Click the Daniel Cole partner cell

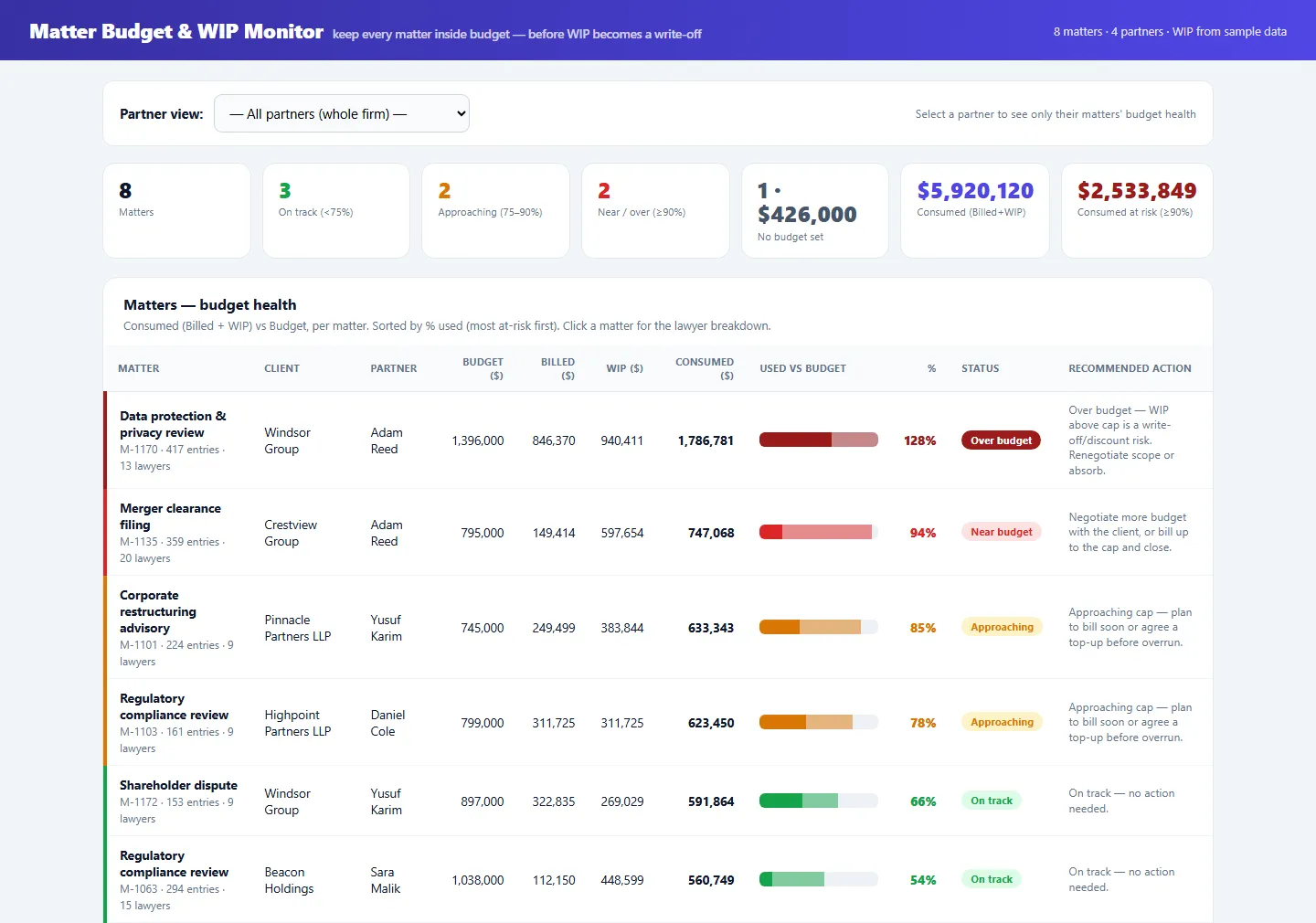pos(387,723)
